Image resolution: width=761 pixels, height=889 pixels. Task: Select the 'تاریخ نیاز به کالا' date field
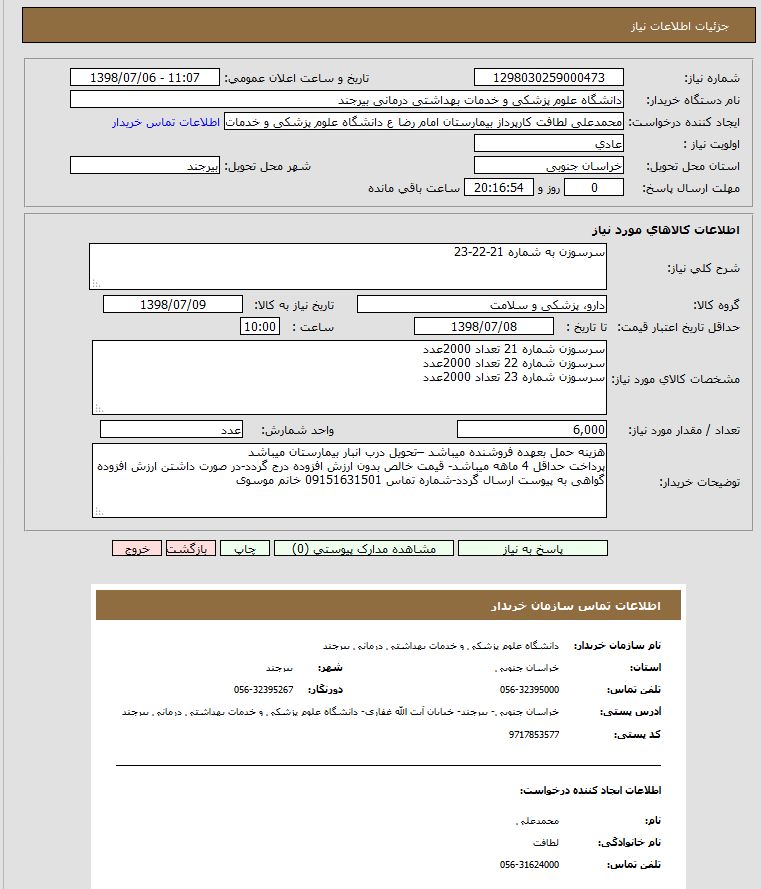click(173, 304)
